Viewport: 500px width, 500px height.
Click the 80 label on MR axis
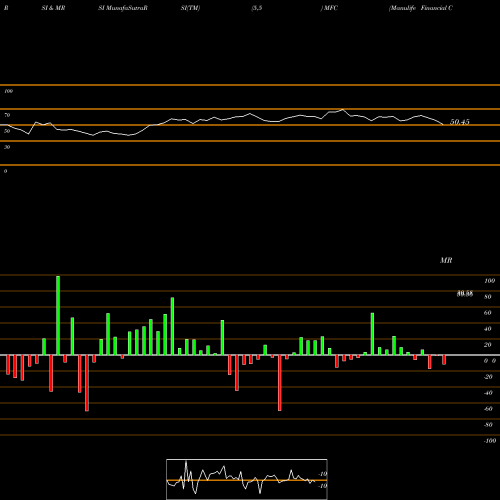(488, 297)
